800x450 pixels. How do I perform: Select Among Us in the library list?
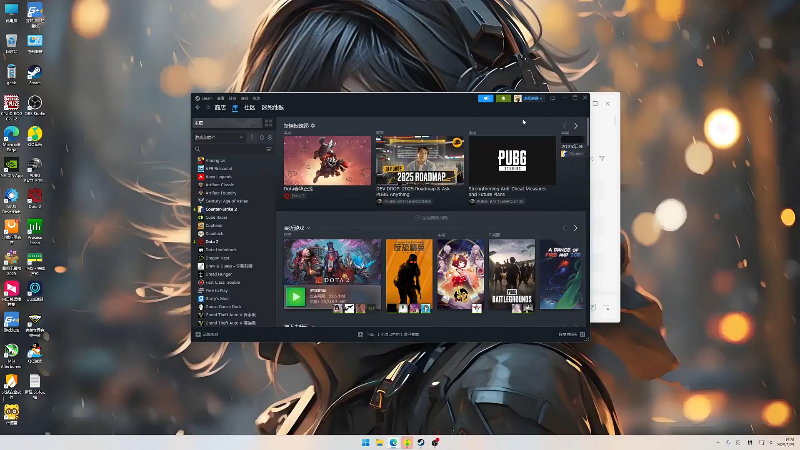[x=215, y=160]
